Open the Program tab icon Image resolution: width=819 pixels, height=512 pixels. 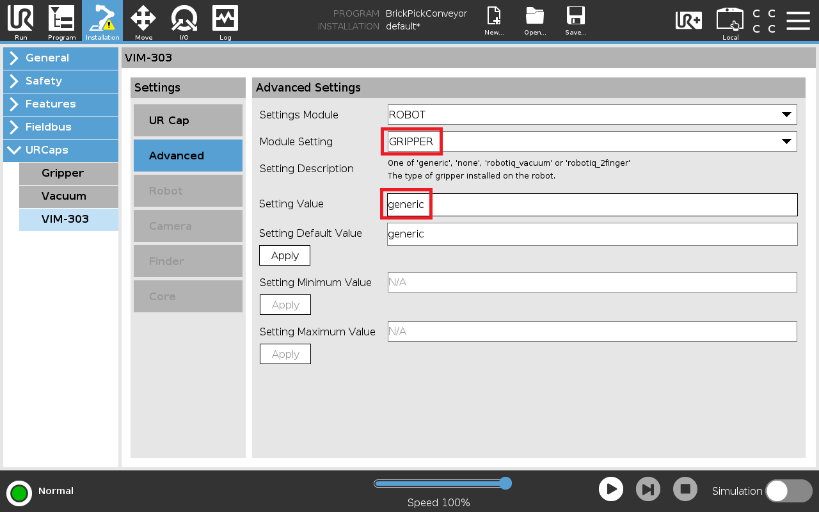coord(62,21)
